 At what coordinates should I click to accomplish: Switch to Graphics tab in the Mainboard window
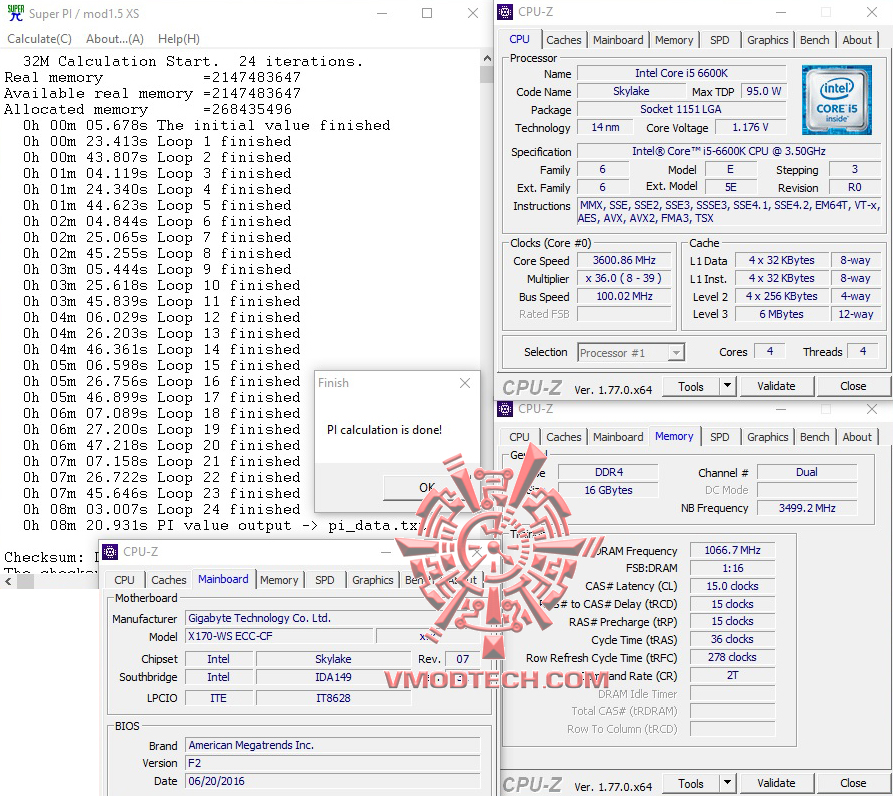(372, 580)
